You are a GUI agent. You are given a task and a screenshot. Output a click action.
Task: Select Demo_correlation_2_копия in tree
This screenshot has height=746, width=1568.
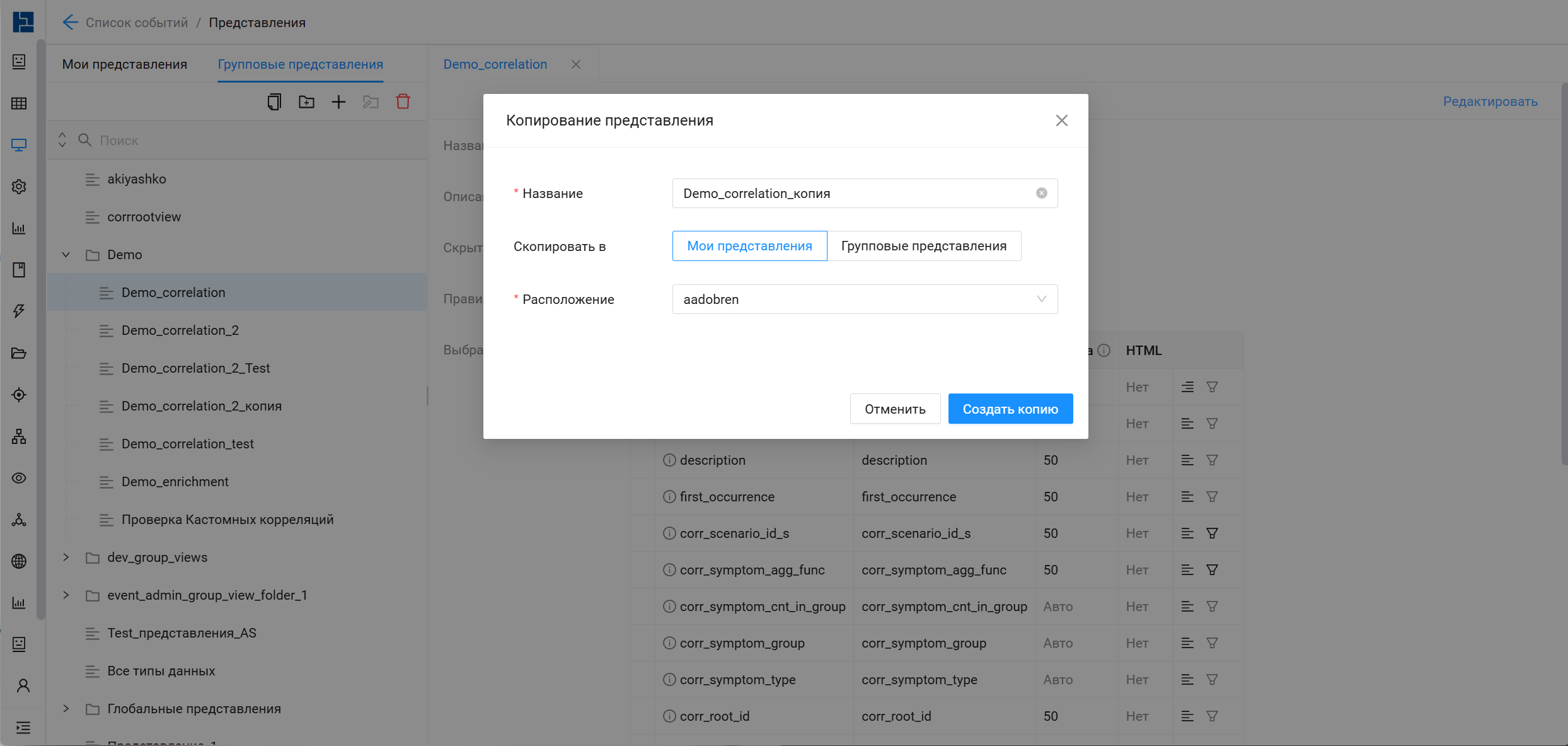(202, 406)
